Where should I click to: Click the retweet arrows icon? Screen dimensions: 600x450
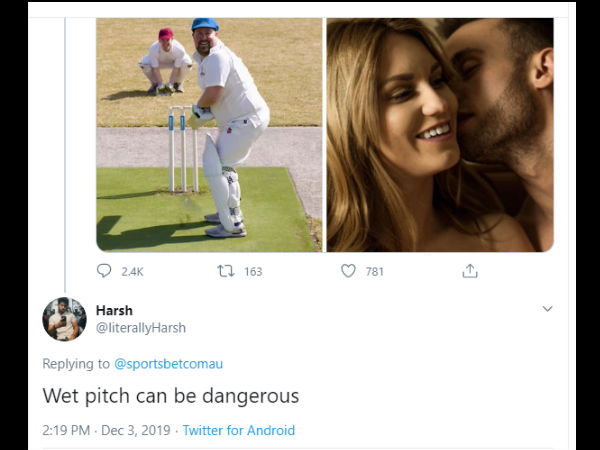tap(225, 271)
